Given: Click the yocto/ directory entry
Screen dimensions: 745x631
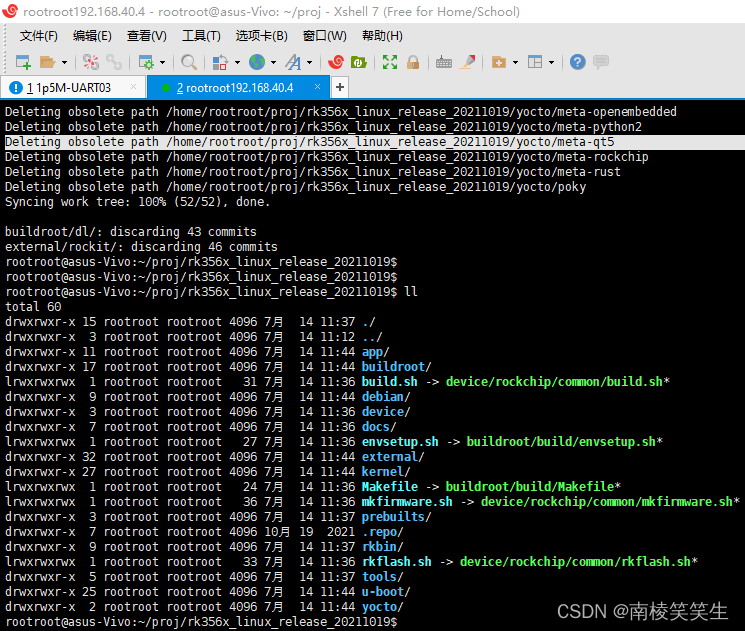Looking at the screenshot, I should tap(382, 607).
